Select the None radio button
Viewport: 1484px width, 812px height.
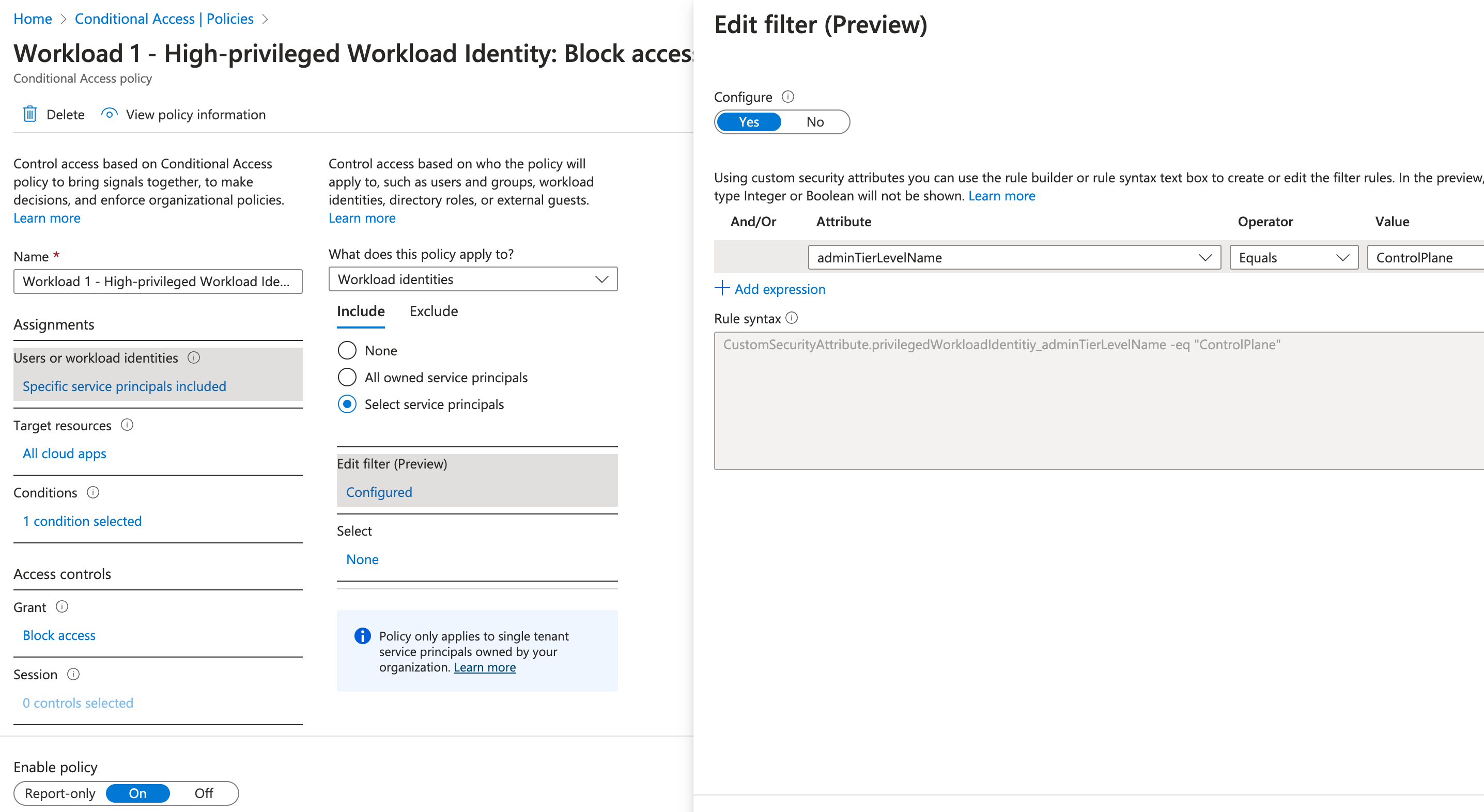[347, 350]
